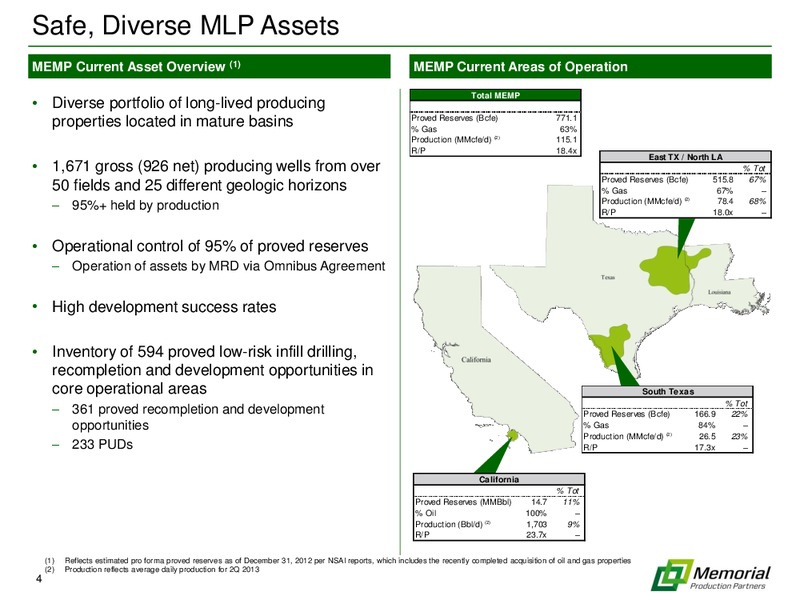800x600 pixels.
Task: Click East TX production value 78.4
Action: click(725, 201)
